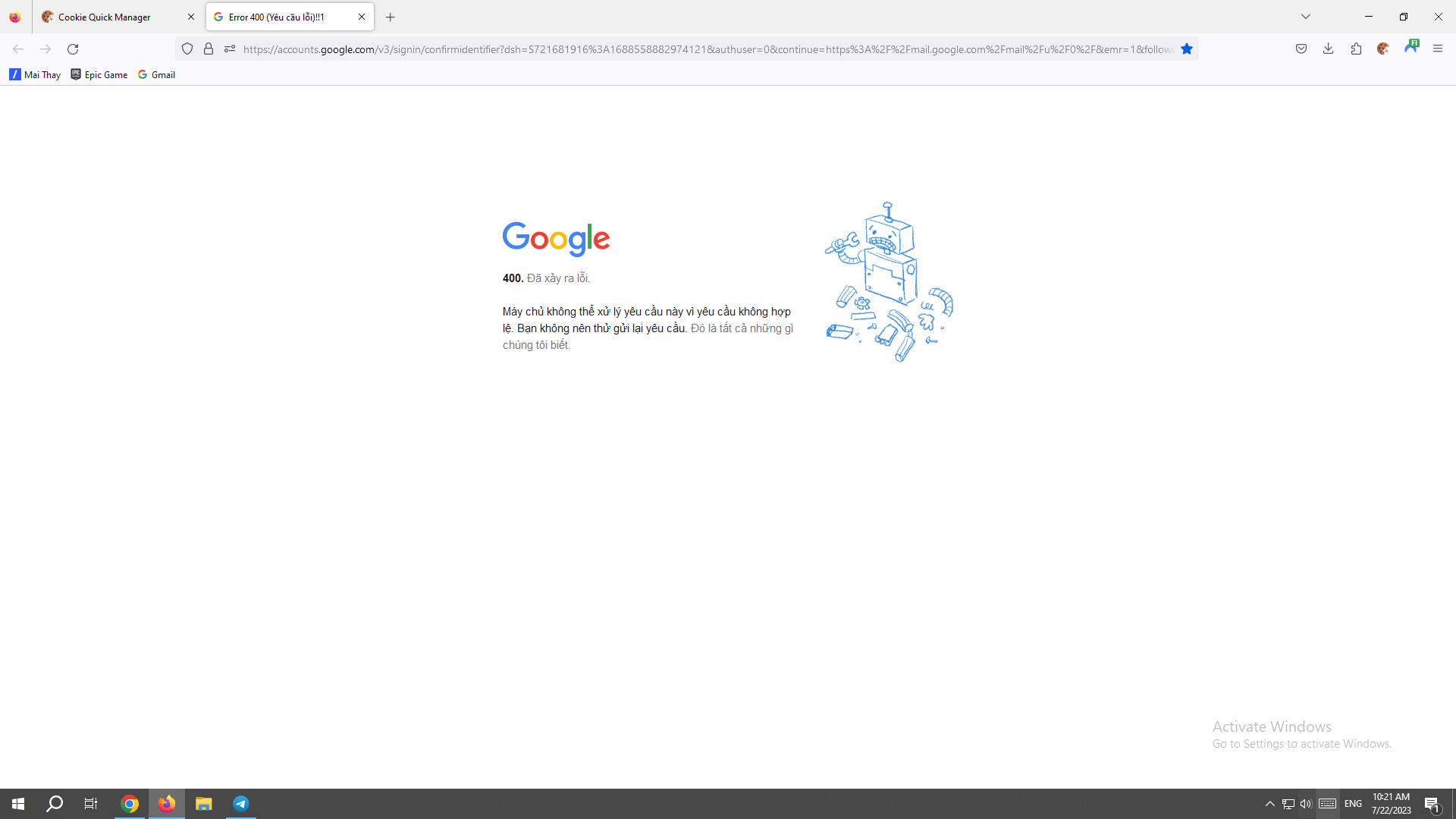The height and width of the screenshot is (819, 1456).
Task: Close the Error 400 tab
Action: click(x=362, y=17)
